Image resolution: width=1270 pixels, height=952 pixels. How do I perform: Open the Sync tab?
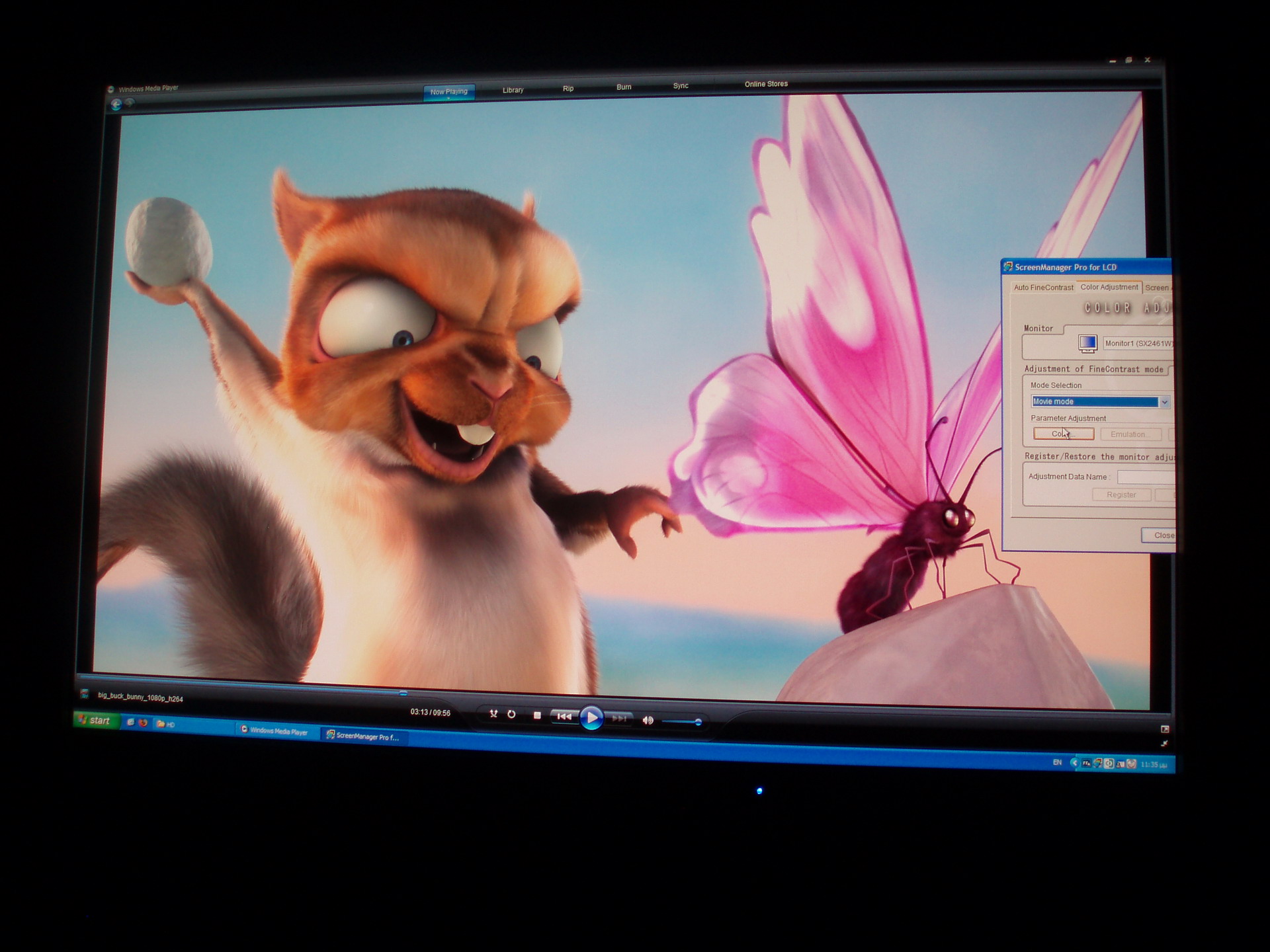pyautogui.click(x=681, y=86)
